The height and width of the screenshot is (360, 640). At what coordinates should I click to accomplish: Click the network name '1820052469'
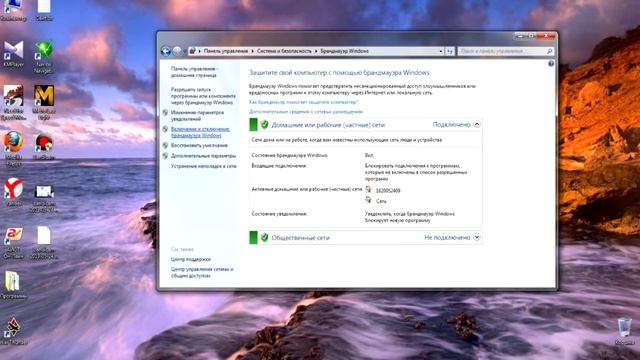pos(388,191)
